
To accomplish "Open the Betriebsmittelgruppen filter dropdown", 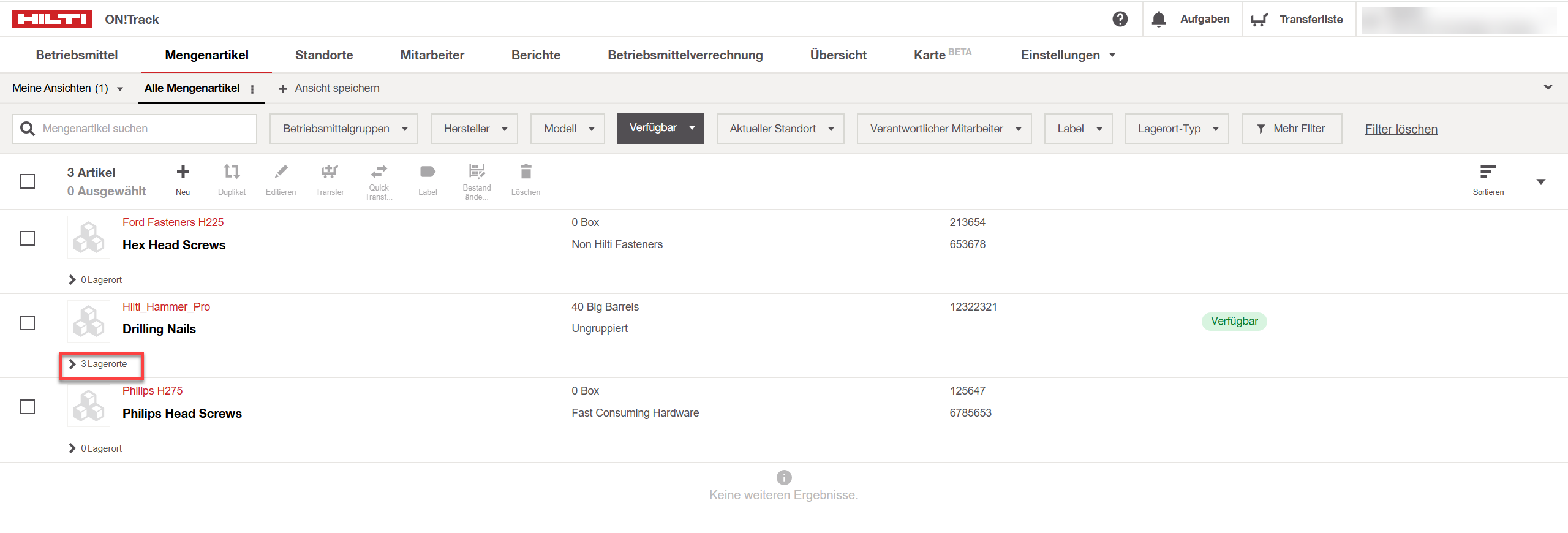I will (x=344, y=129).
